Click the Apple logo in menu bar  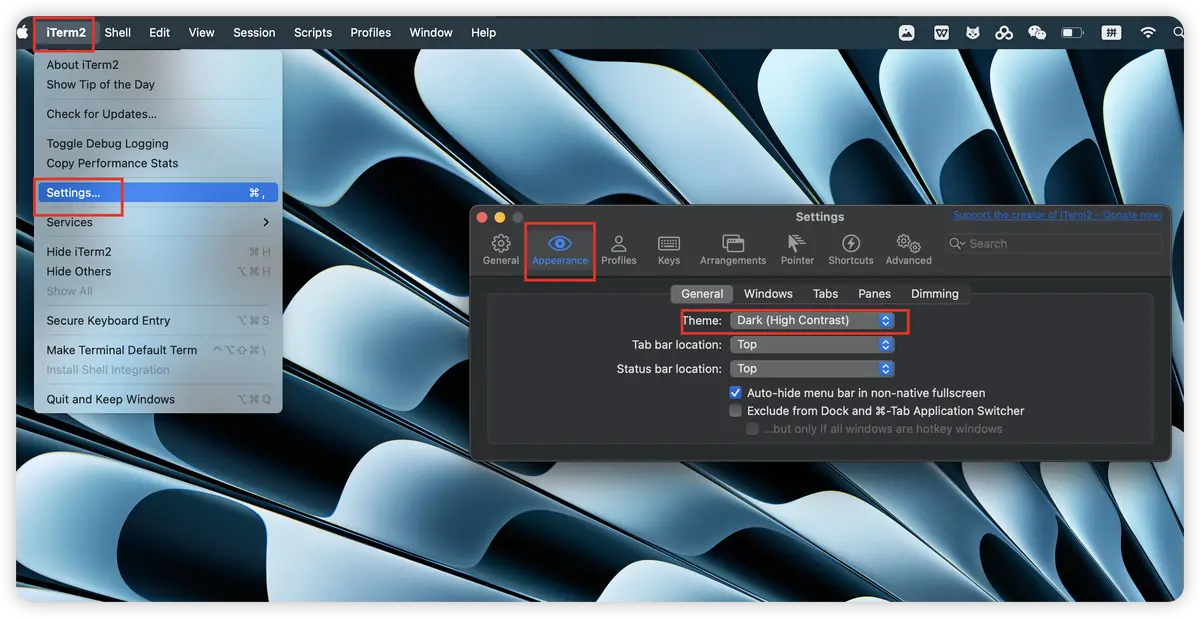(23, 32)
